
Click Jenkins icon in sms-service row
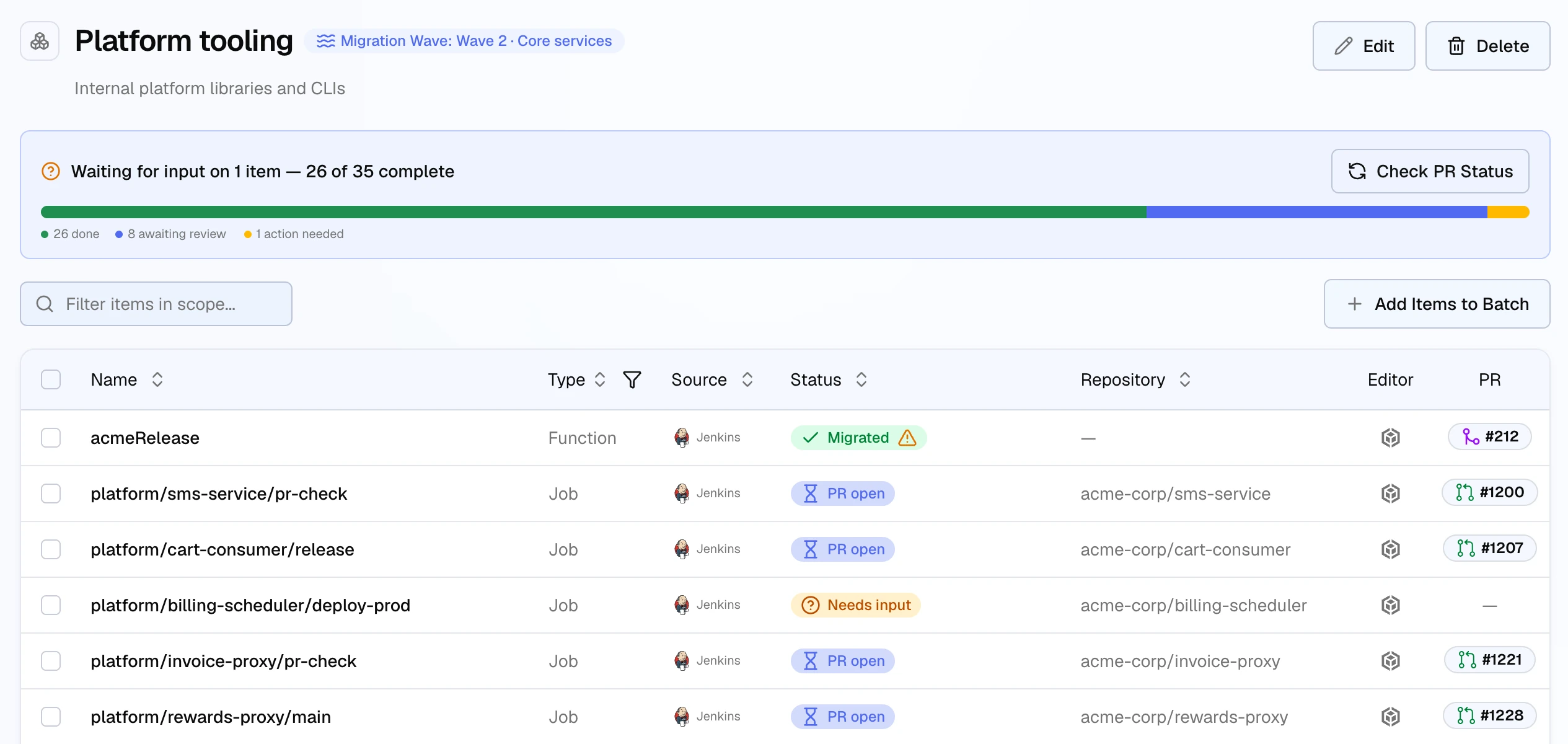tap(682, 494)
